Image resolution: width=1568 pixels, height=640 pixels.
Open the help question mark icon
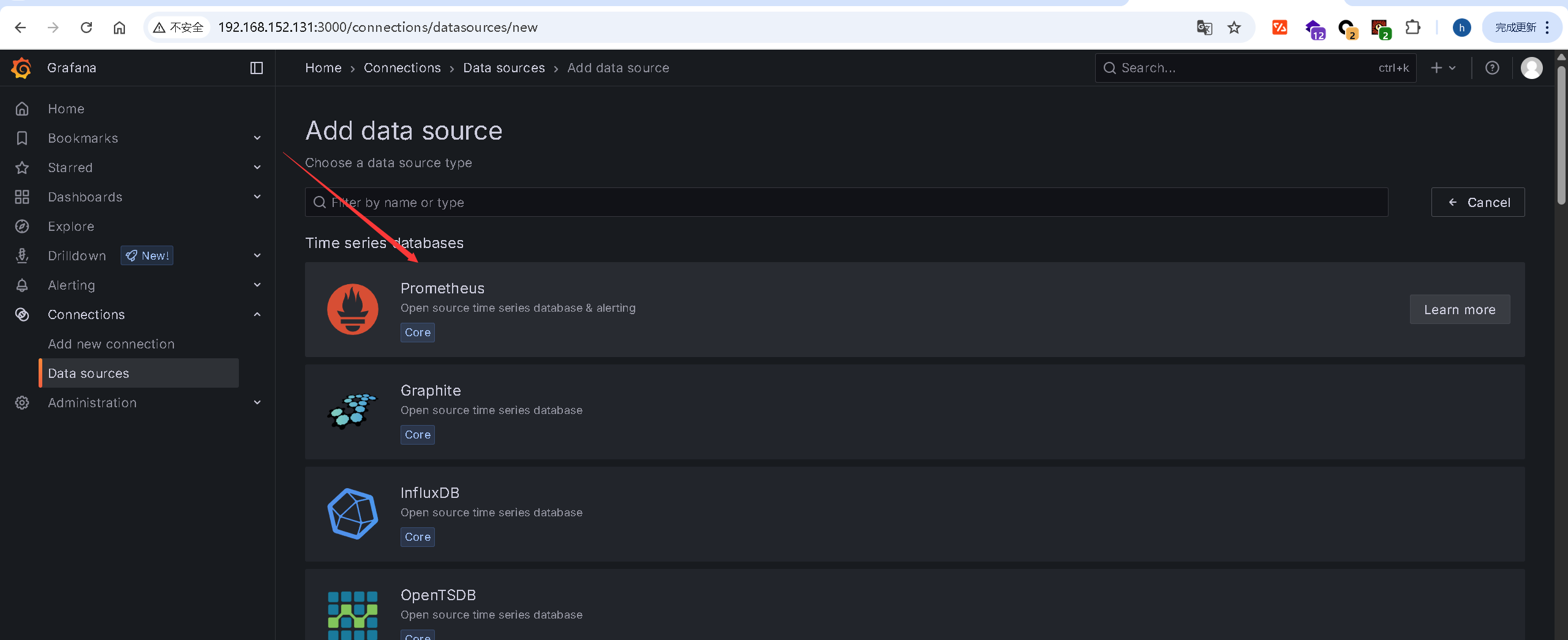click(x=1492, y=68)
